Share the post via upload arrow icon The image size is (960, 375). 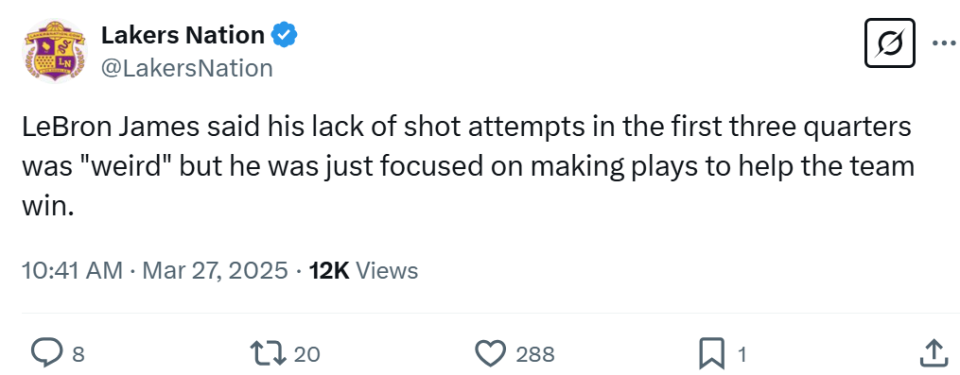tap(932, 354)
